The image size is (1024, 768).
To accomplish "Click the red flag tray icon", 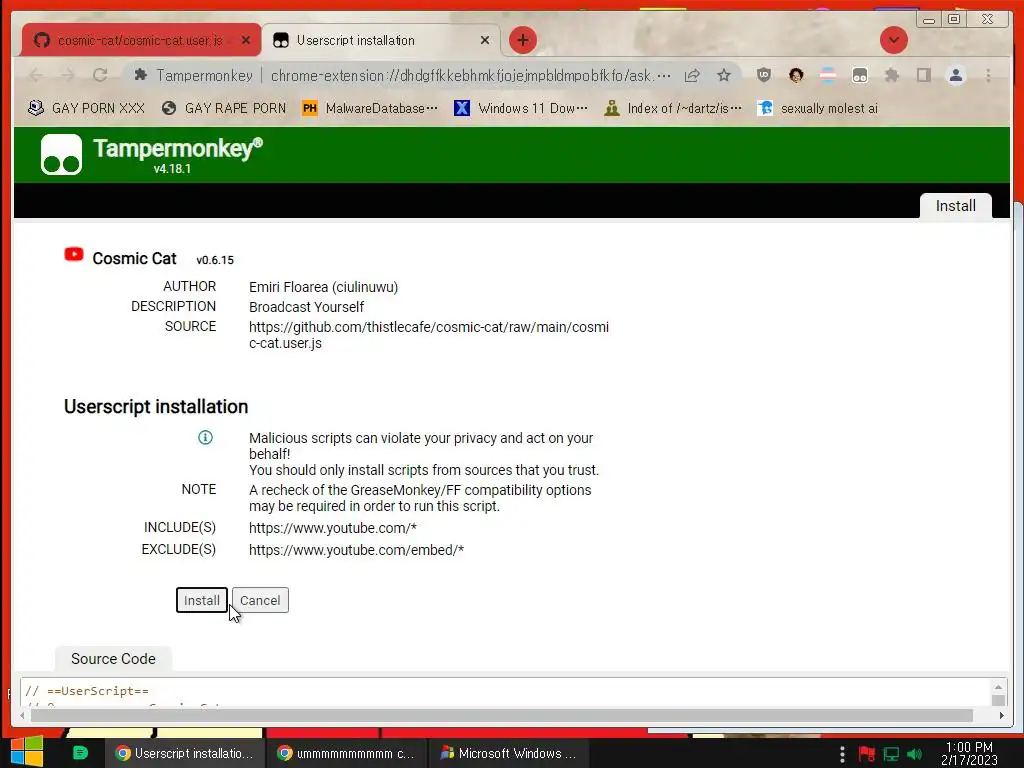I will (x=867, y=754).
